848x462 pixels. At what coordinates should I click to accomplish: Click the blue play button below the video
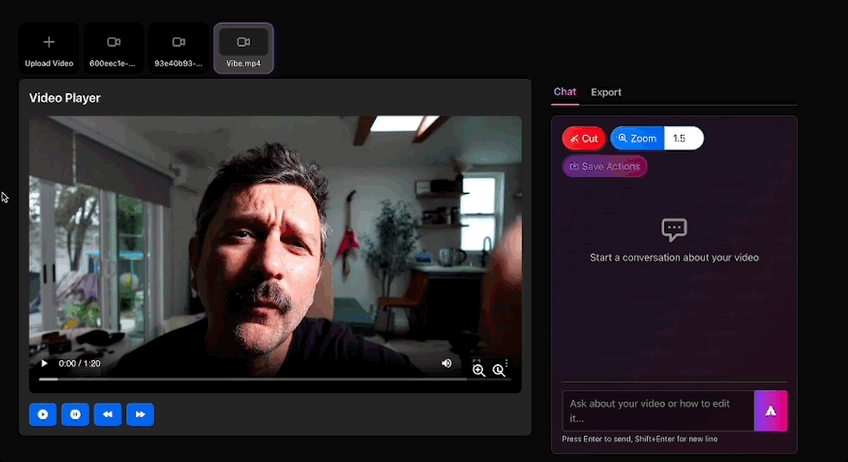[43, 414]
